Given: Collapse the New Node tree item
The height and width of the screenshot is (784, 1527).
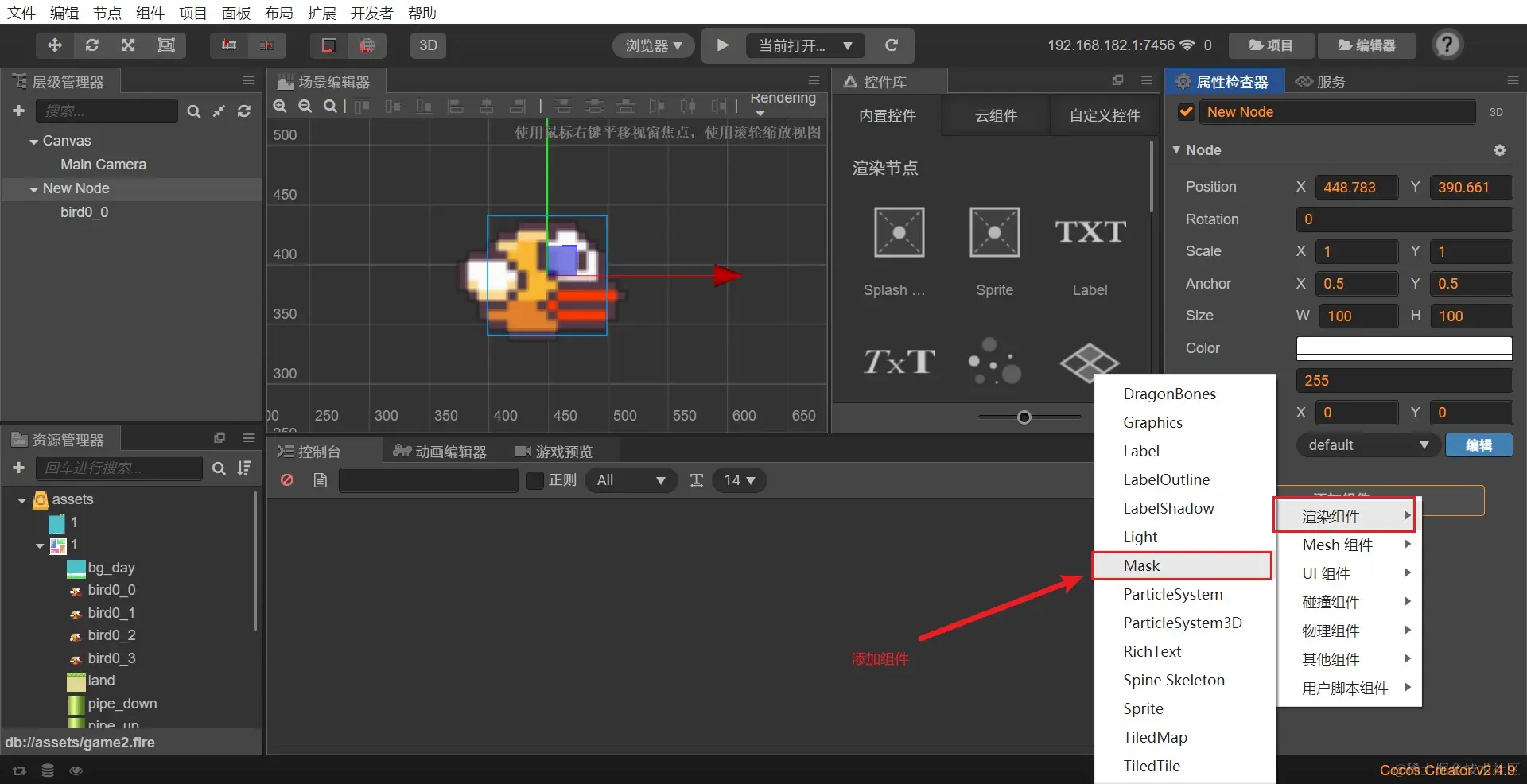Looking at the screenshot, I should pyautogui.click(x=34, y=189).
